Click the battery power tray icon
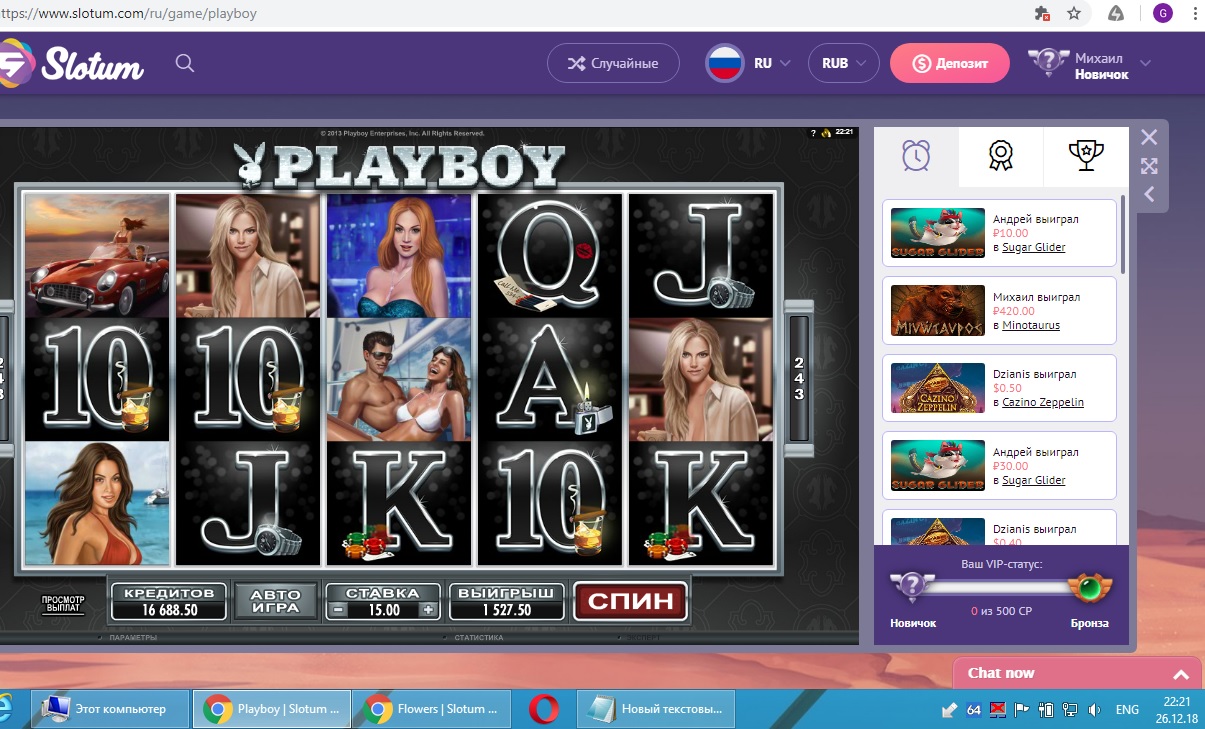This screenshot has height=729, width=1205. pos(1046,710)
